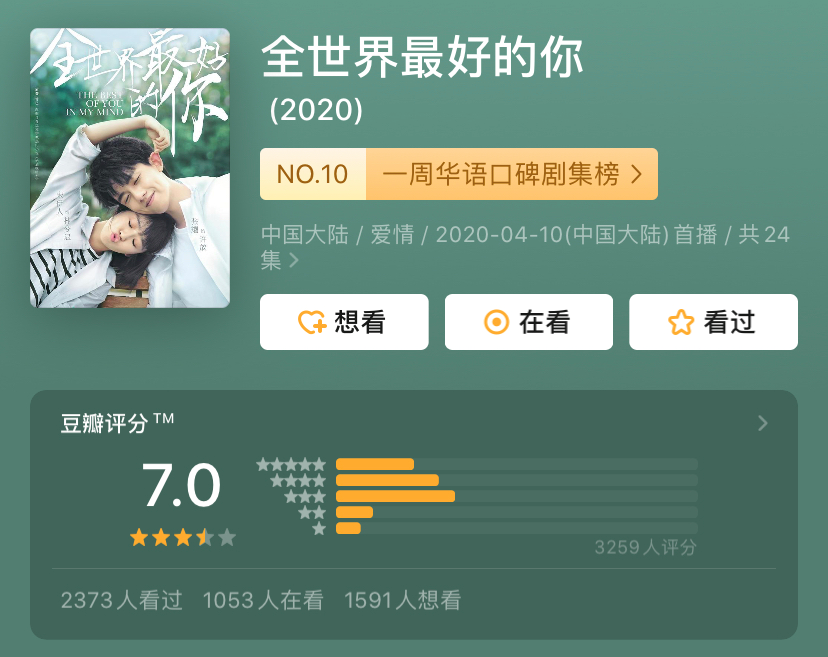Tap the NO.10 rank badge
The width and height of the screenshot is (828, 657).
(313, 174)
